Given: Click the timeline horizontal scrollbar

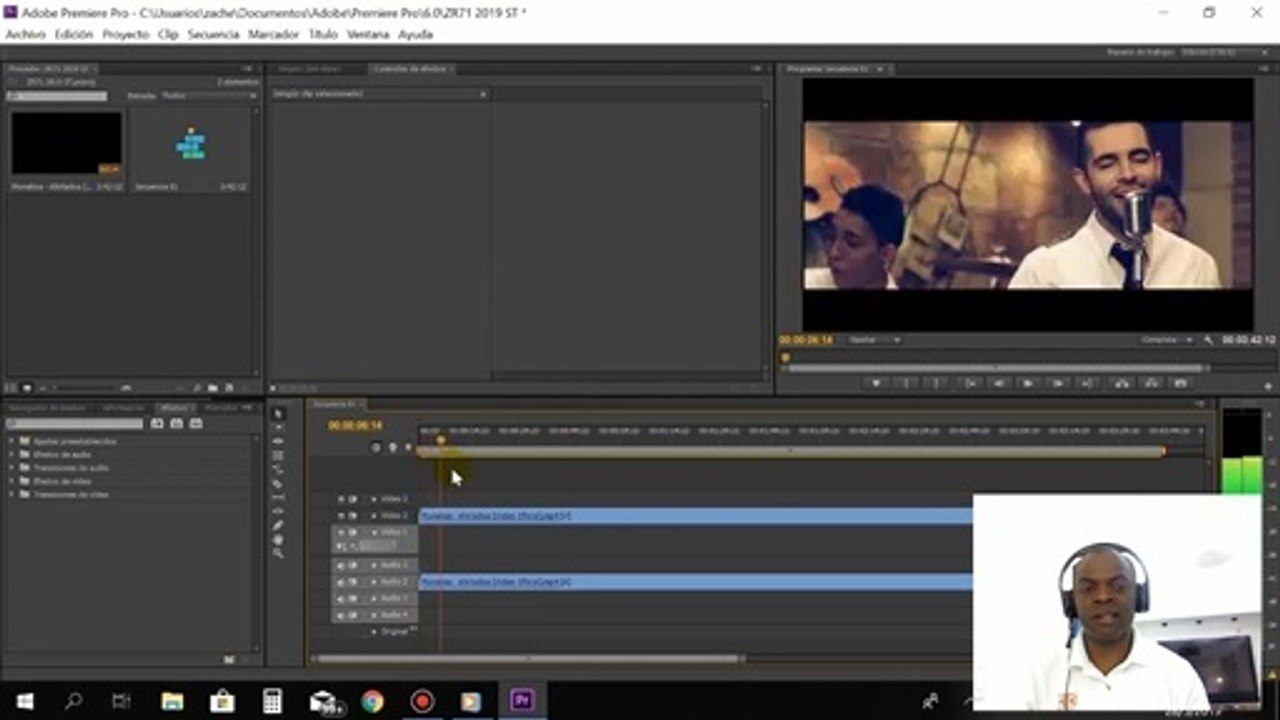Looking at the screenshot, I should tap(527, 658).
